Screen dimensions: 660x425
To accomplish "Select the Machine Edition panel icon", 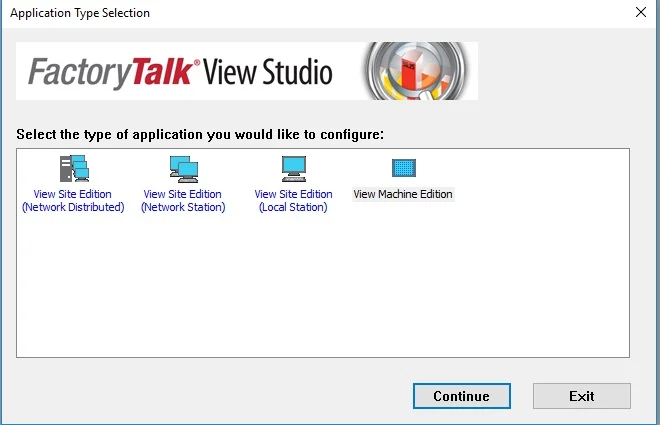I will point(404,168).
